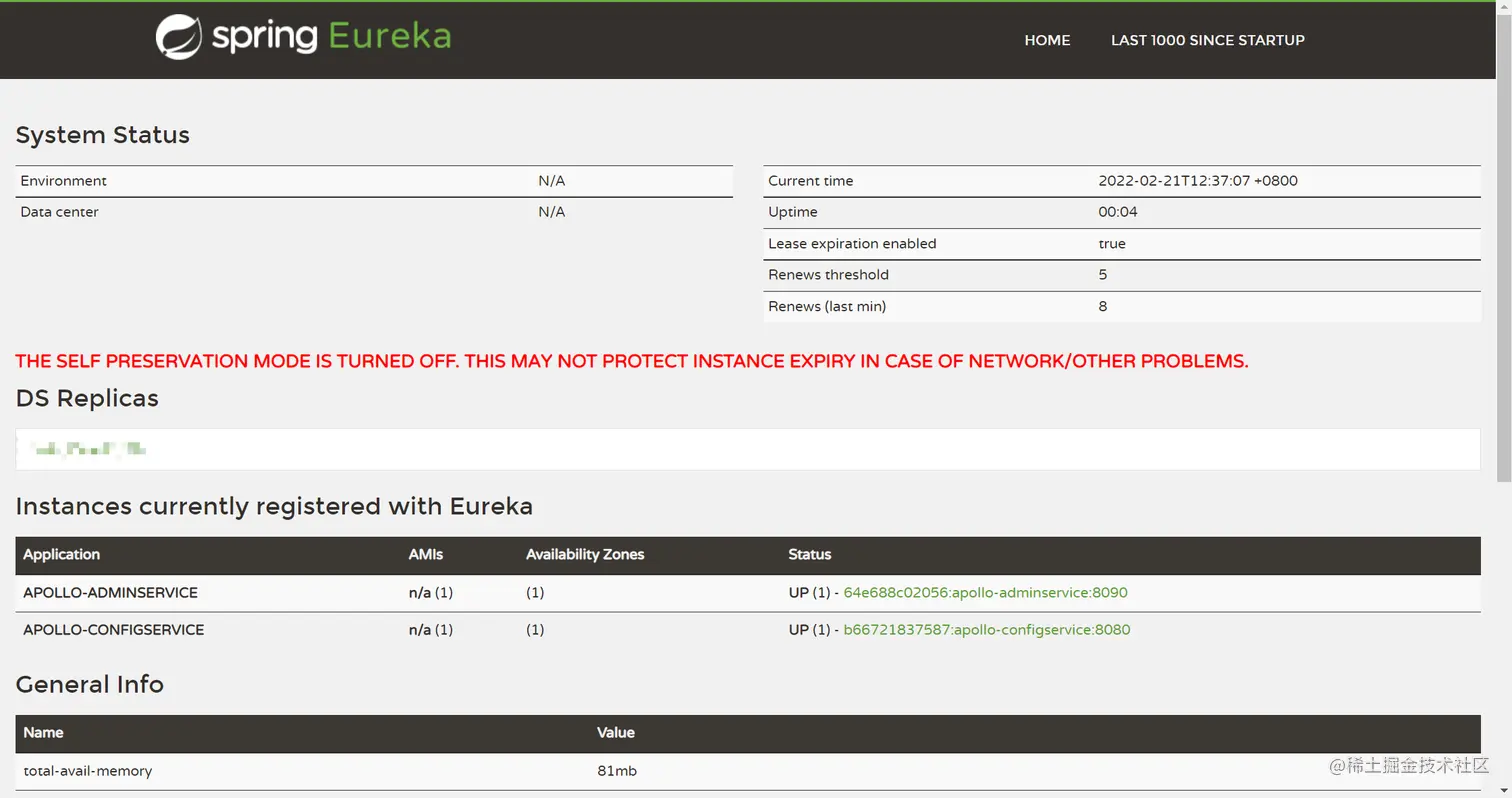Select the APOLLO-ADMINSERVICE application cell

[110, 593]
